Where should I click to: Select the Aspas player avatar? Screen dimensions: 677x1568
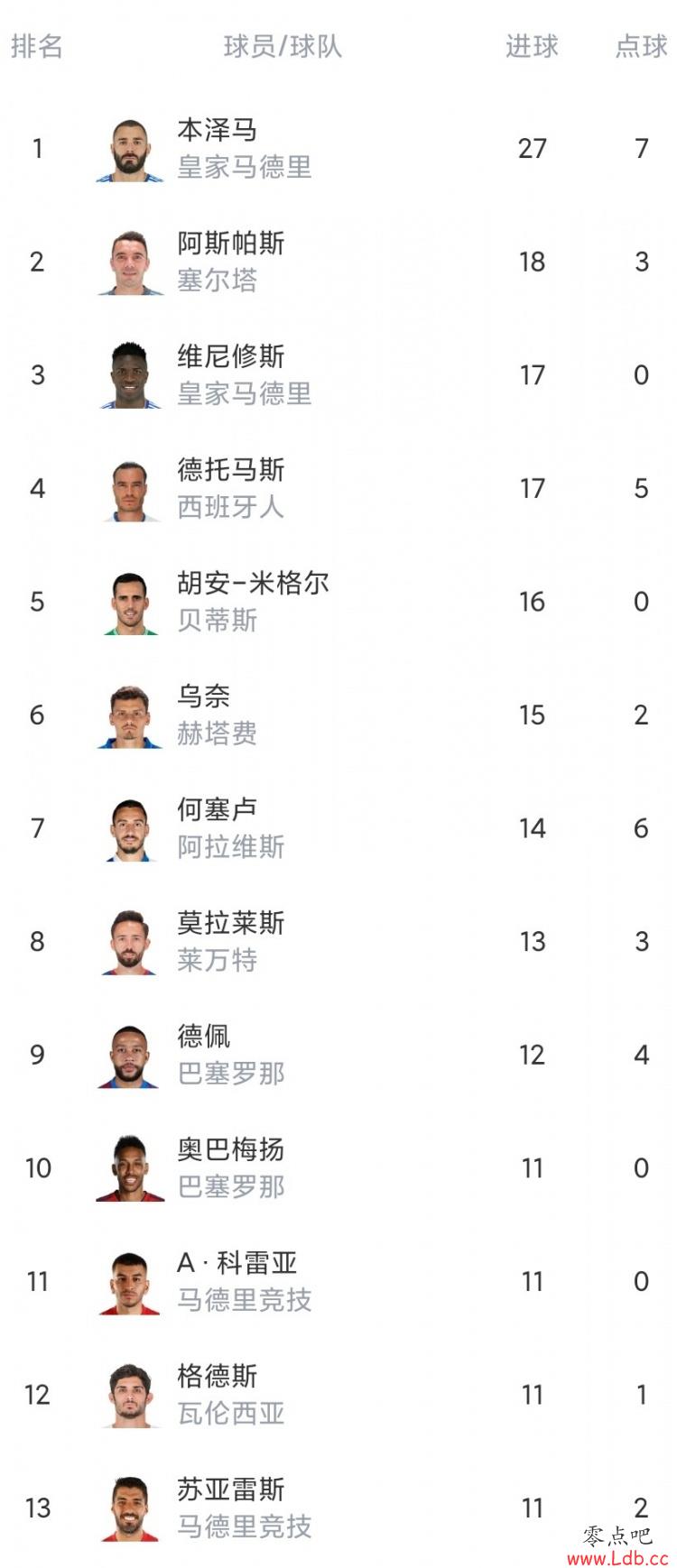130,263
